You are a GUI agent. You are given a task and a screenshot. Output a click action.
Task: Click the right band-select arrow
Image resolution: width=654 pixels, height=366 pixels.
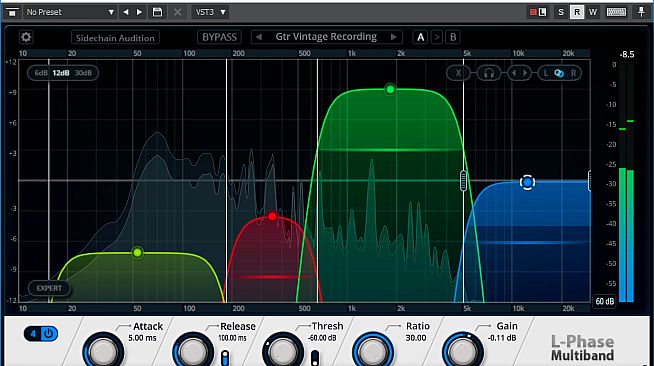click(525, 73)
